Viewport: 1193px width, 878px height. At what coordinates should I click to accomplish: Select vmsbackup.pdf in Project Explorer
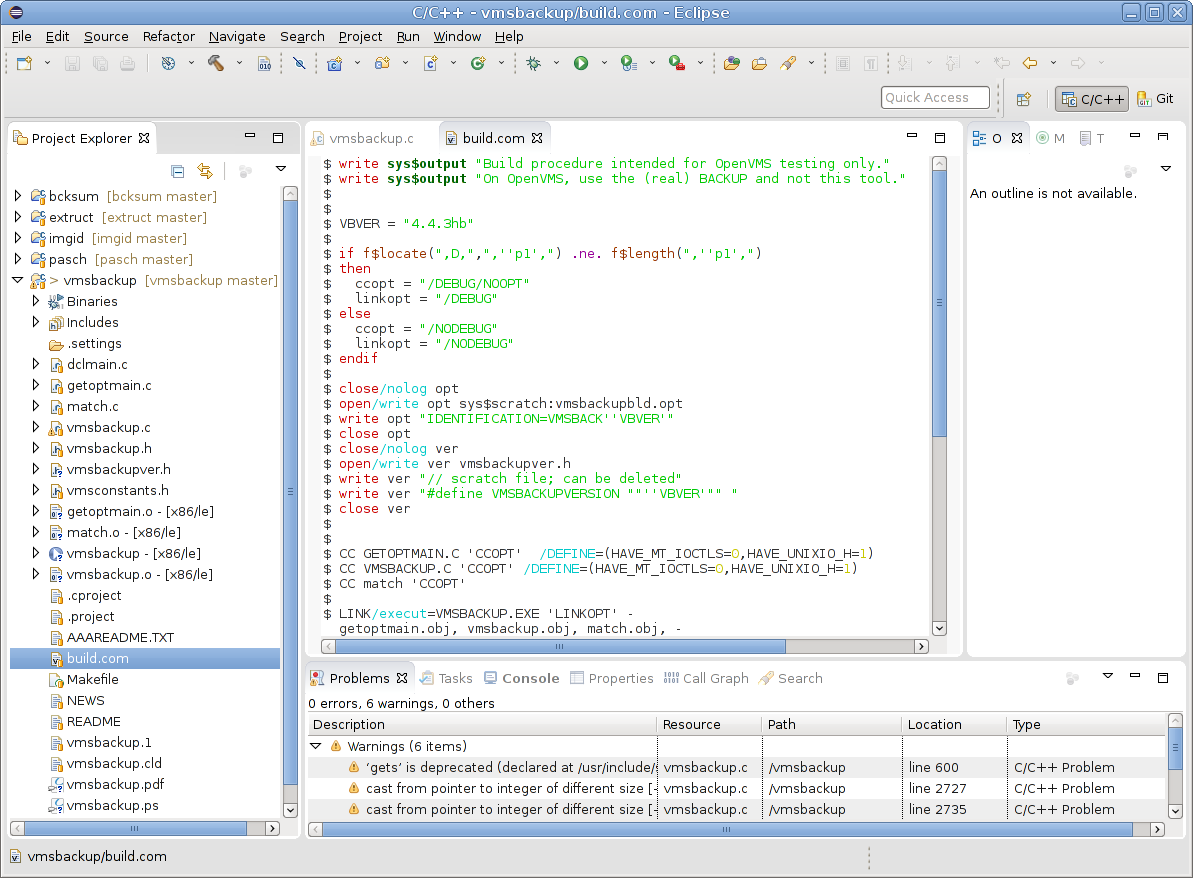pyautogui.click(x=115, y=784)
